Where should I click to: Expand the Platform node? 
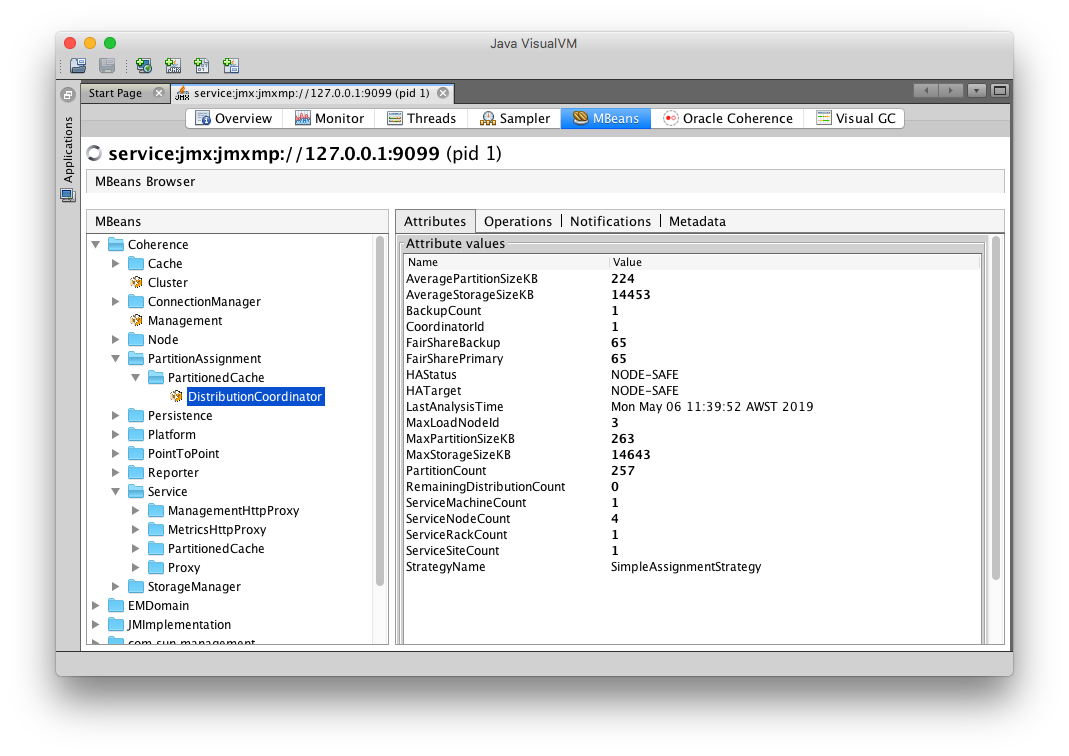116,434
